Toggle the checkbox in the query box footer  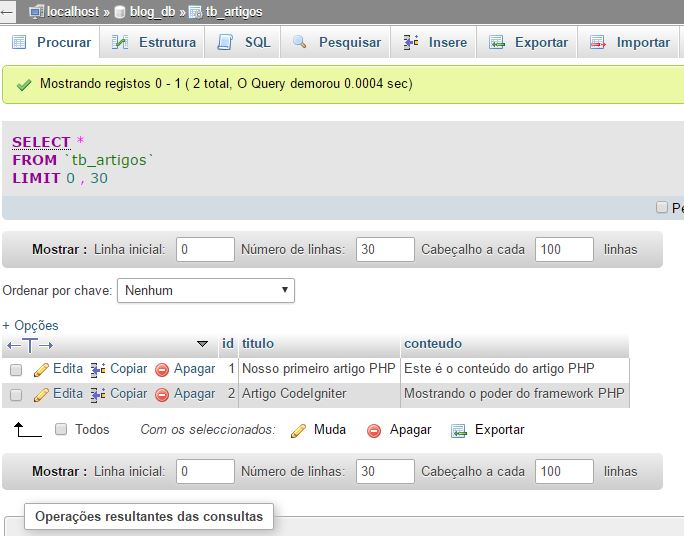point(662,207)
